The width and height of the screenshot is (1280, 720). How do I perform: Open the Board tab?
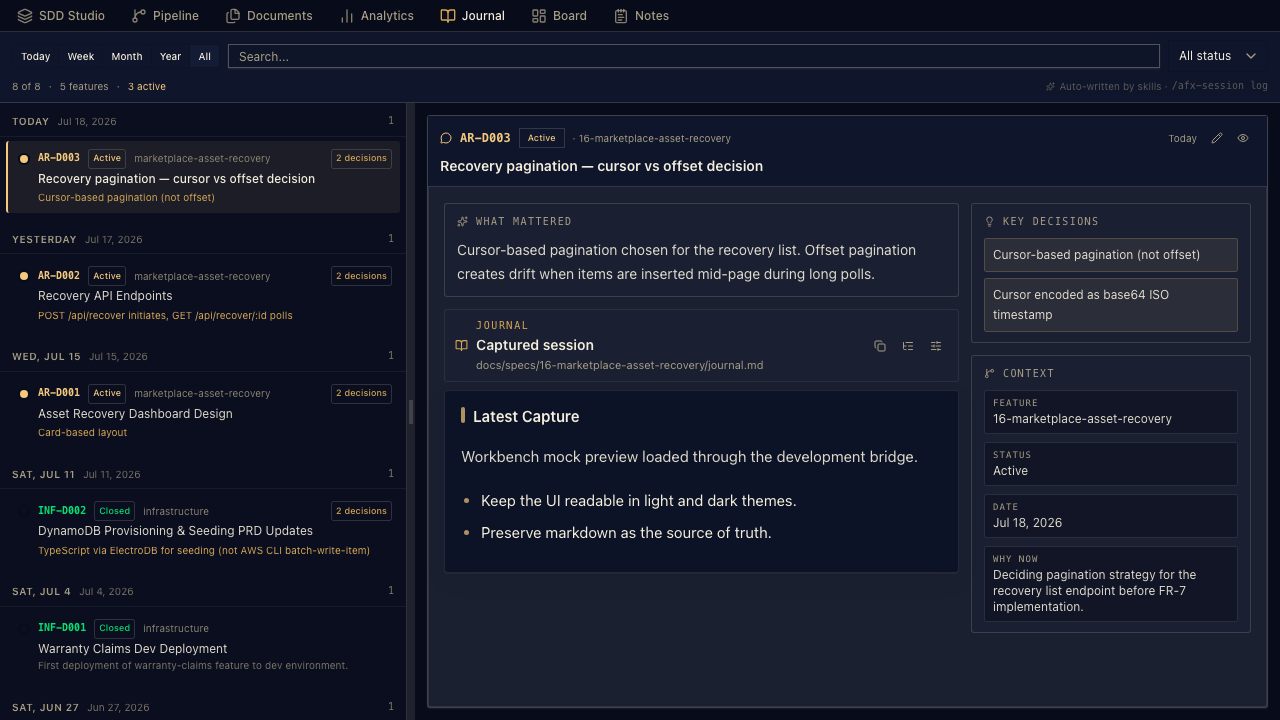(559, 16)
